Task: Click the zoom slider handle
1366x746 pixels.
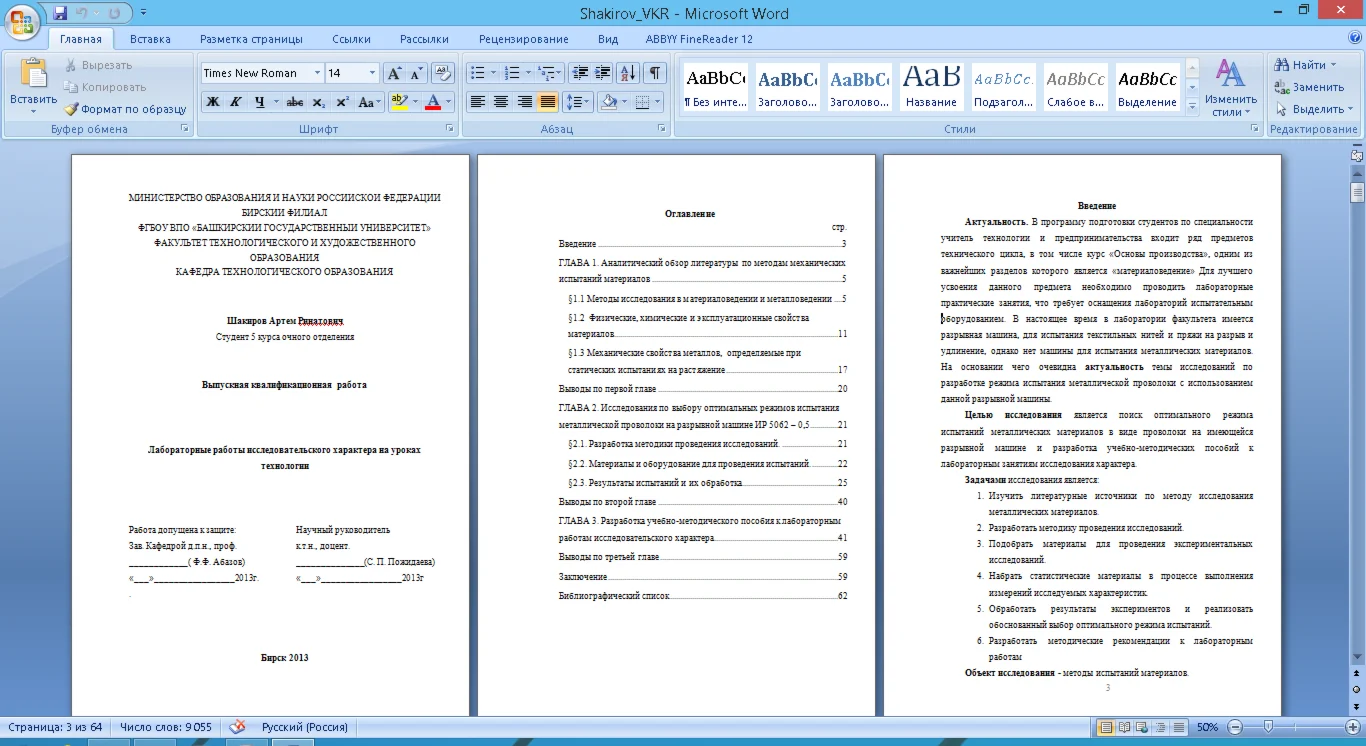Action: point(1267,727)
